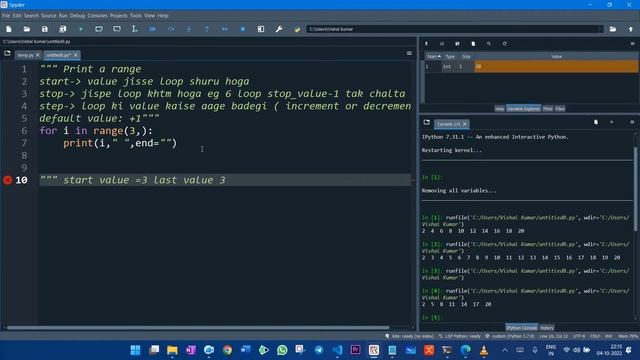Click the editor horizontal scrollbar

click(x=198, y=328)
